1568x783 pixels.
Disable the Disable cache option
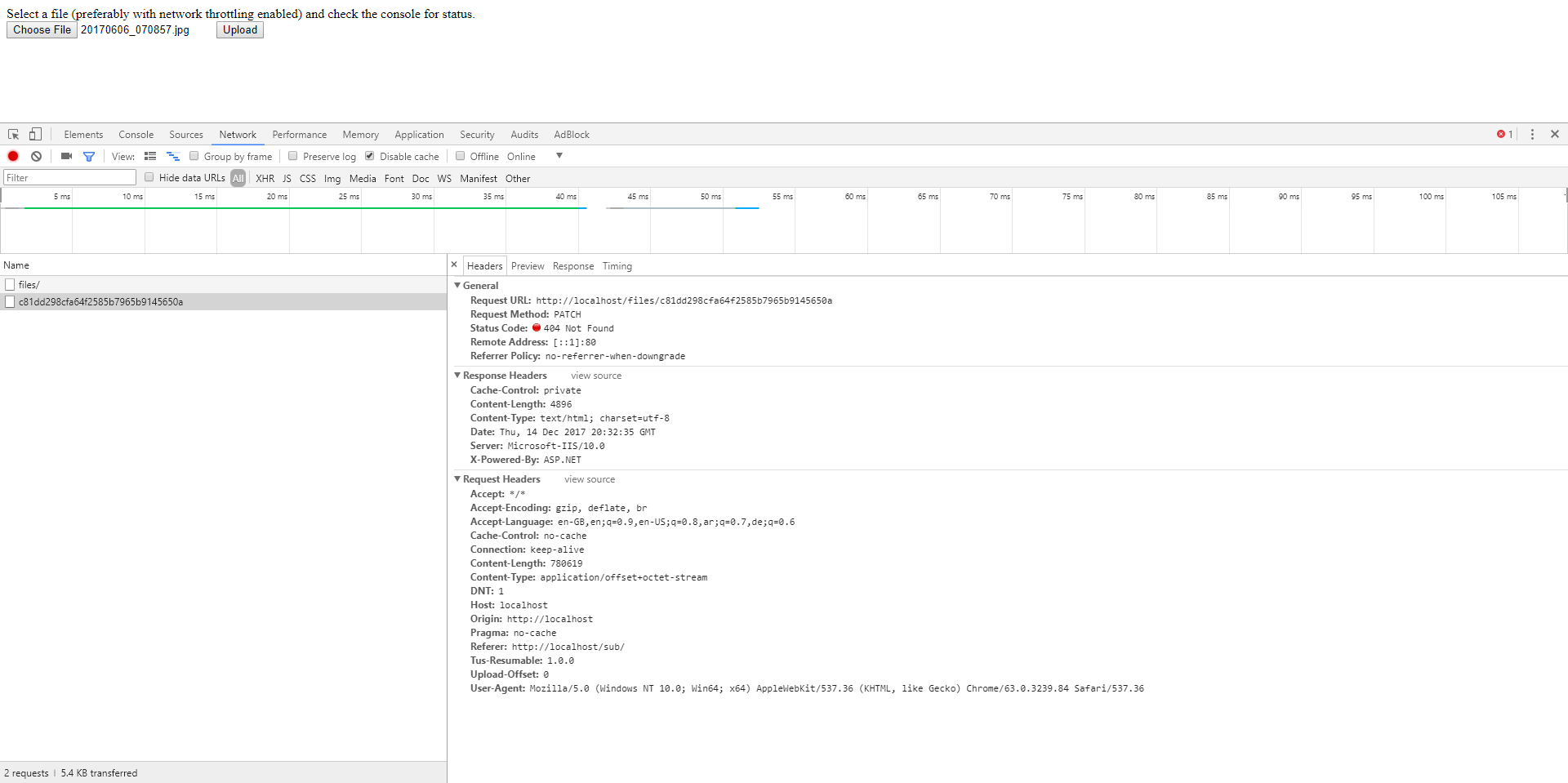pyautogui.click(x=369, y=156)
